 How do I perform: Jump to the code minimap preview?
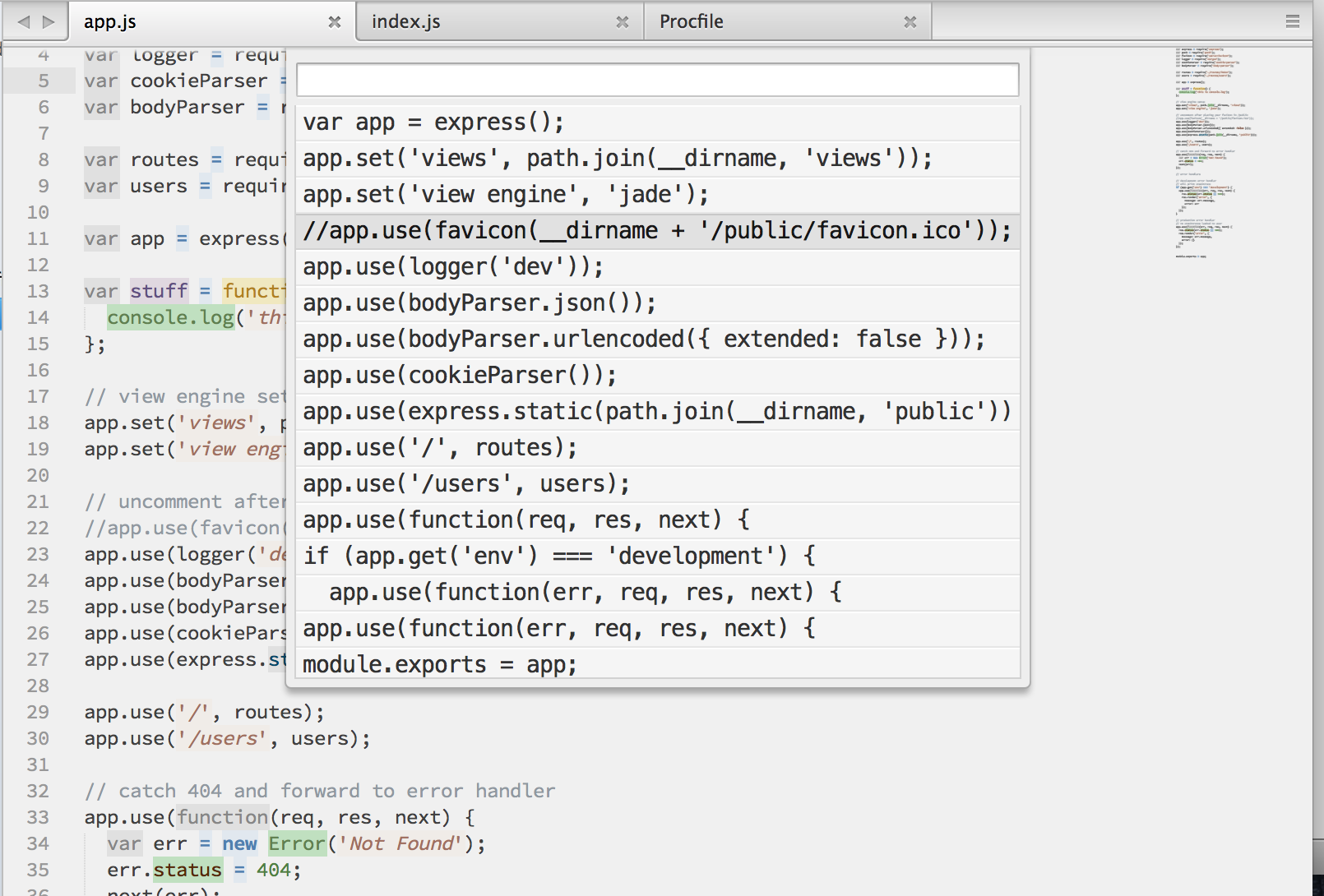pyautogui.click(x=1213, y=152)
